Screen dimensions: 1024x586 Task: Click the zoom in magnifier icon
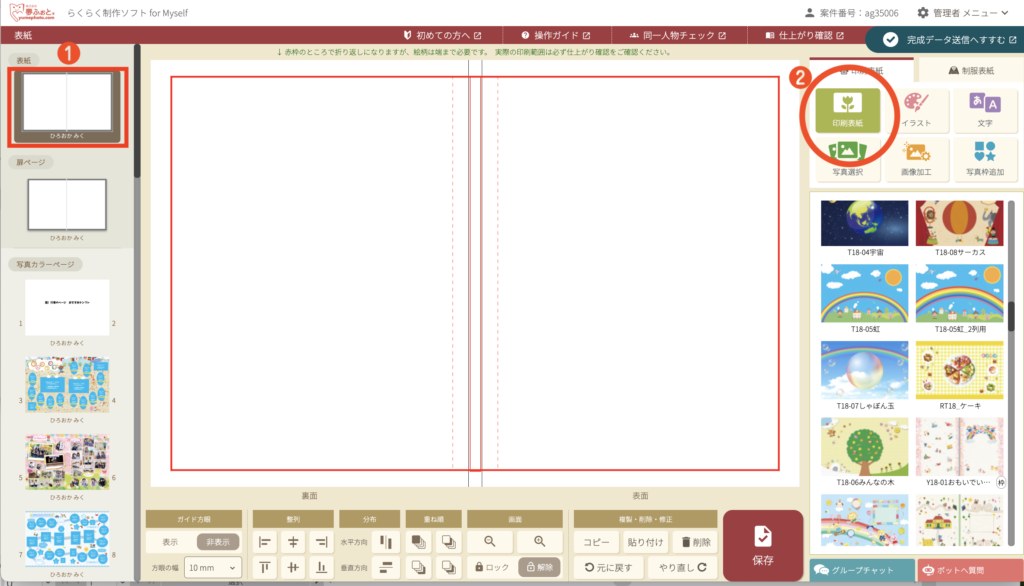point(540,541)
